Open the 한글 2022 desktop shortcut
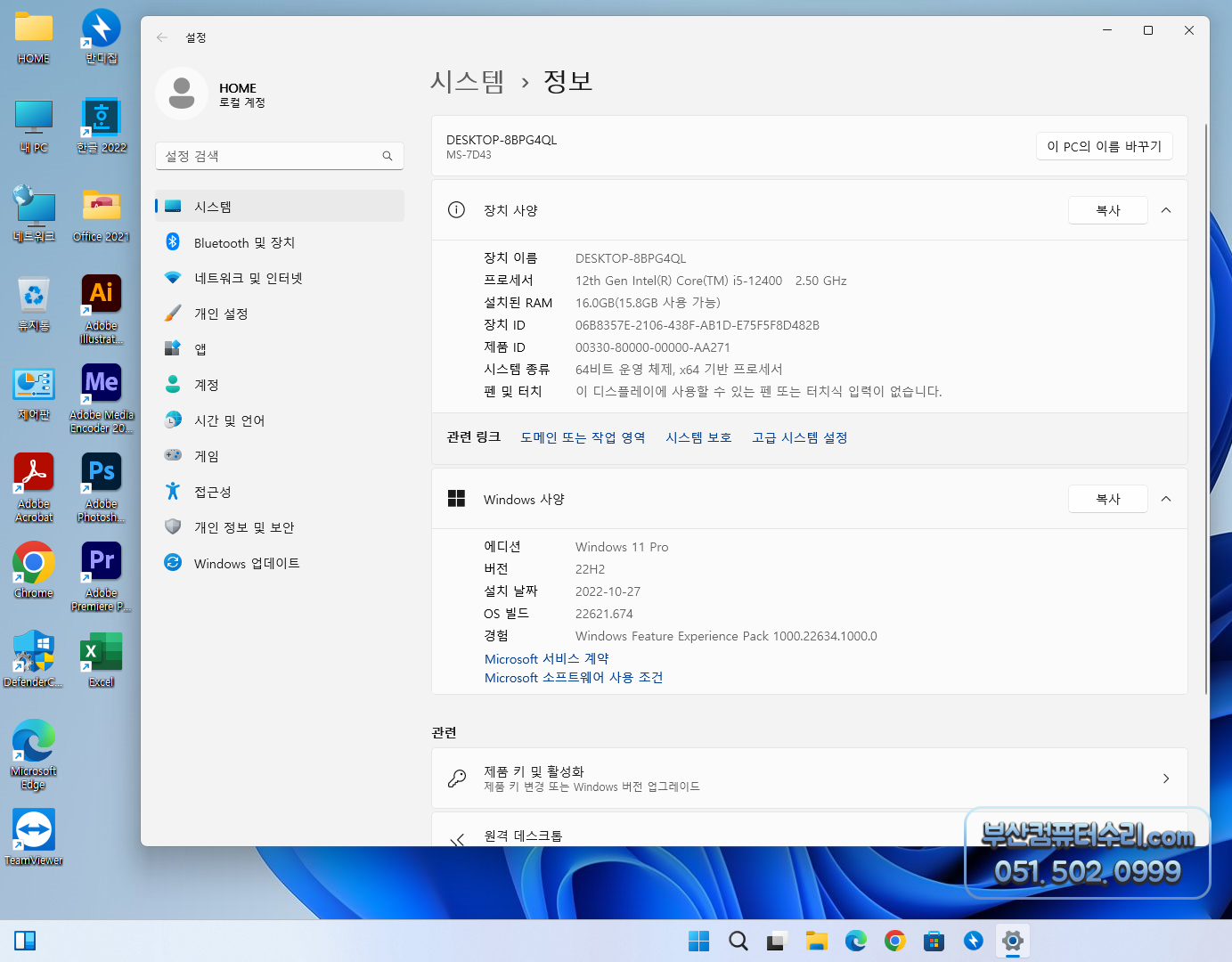This screenshot has height=962, width=1232. (x=102, y=126)
